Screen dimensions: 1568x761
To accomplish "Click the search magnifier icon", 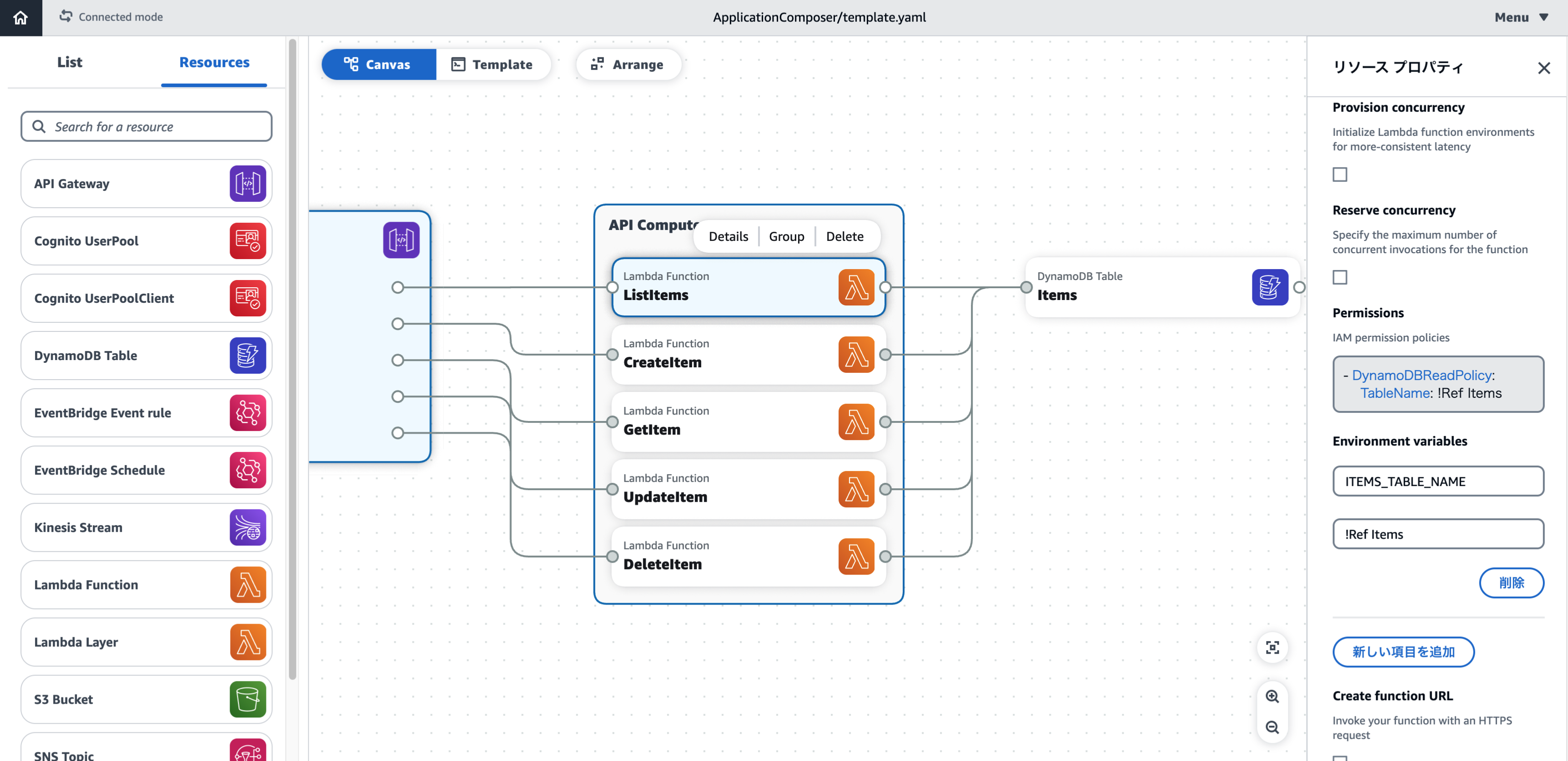I will click(39, 126).
